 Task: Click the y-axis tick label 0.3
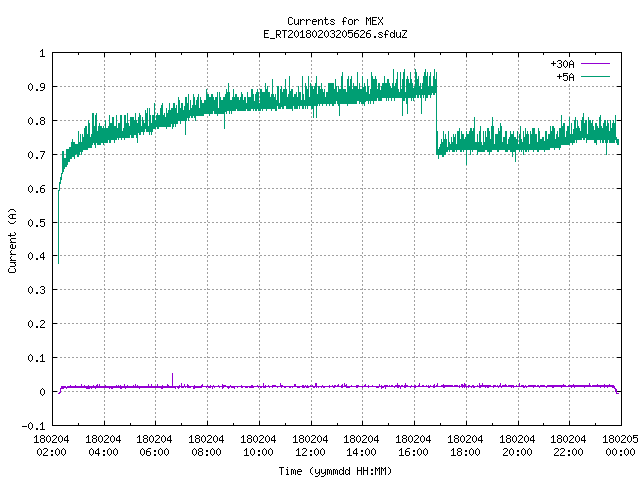pyautogui.click(x=36, y=290)
